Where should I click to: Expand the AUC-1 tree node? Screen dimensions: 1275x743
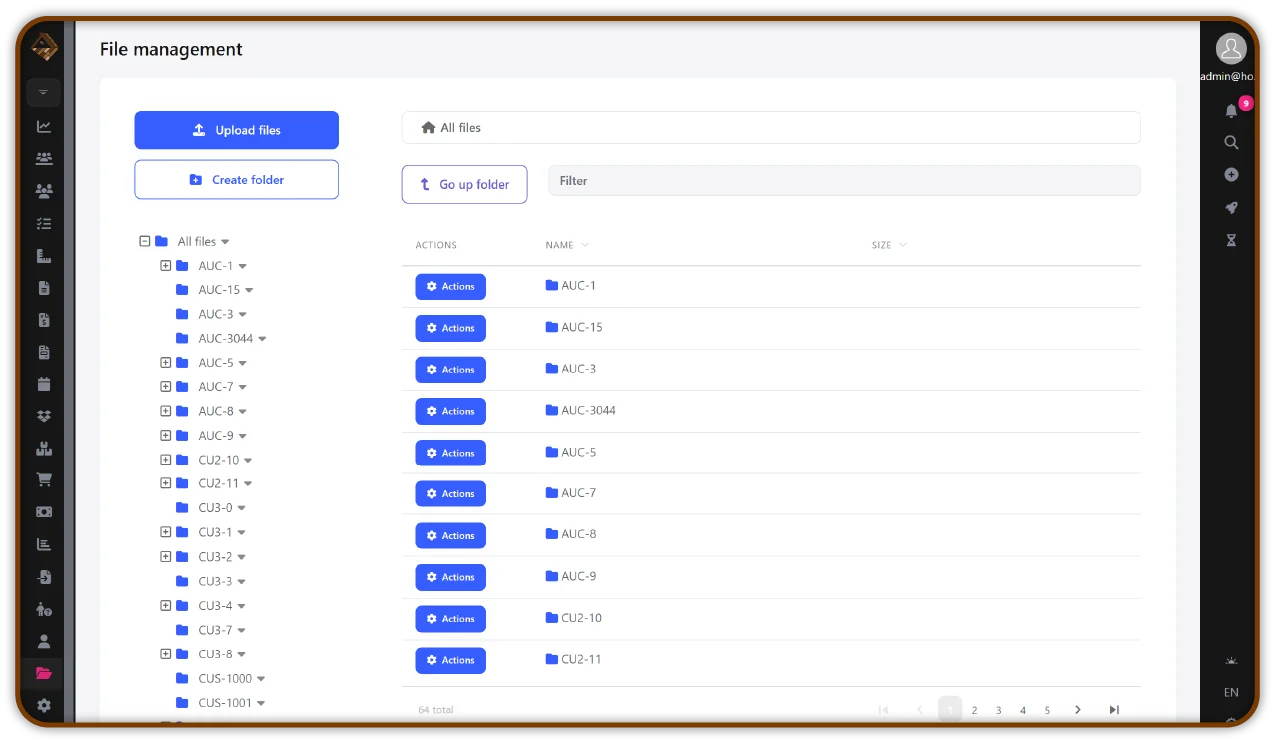(x=166, y=265)
